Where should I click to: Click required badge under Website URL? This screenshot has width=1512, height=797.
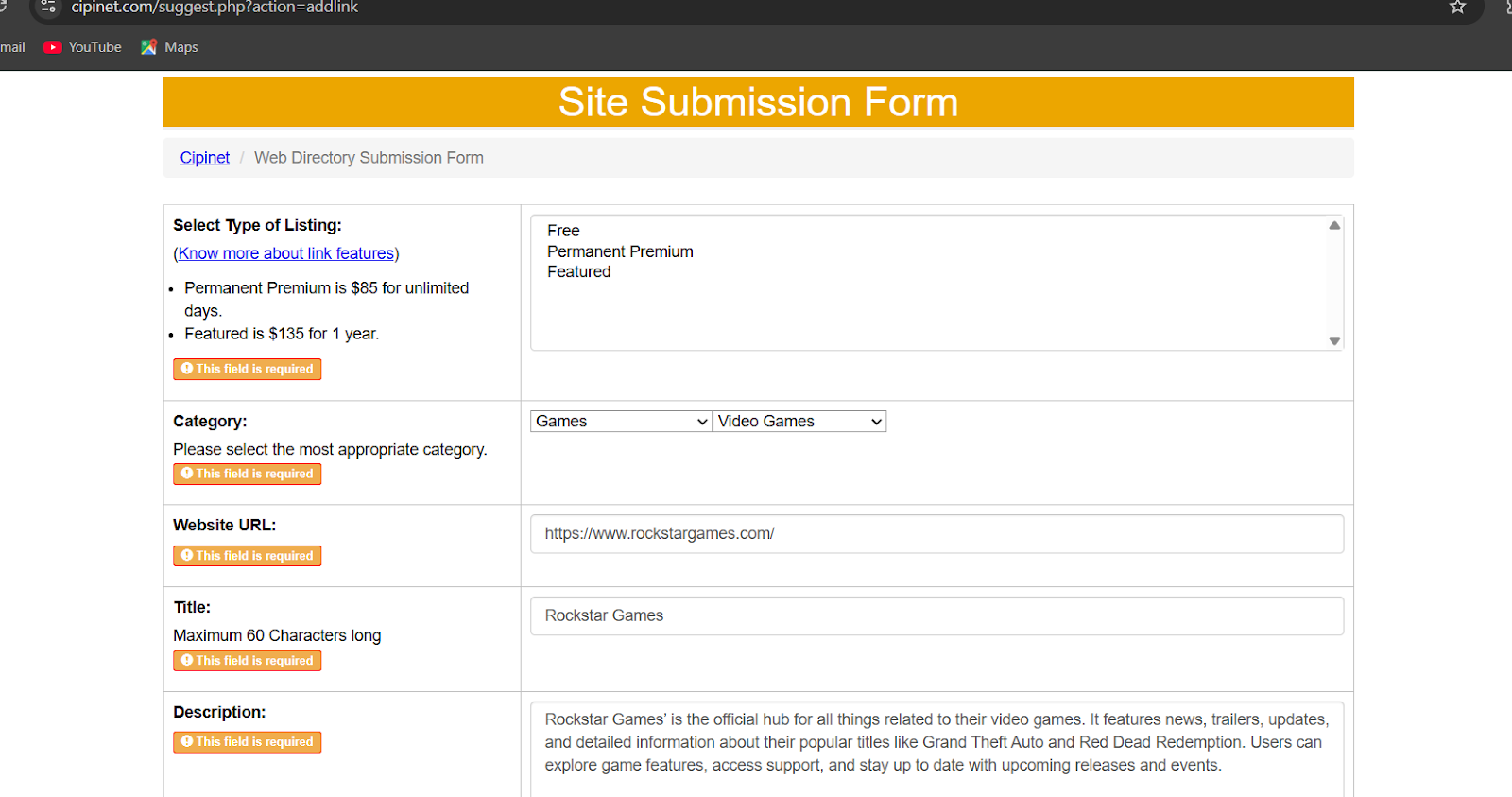248,556
